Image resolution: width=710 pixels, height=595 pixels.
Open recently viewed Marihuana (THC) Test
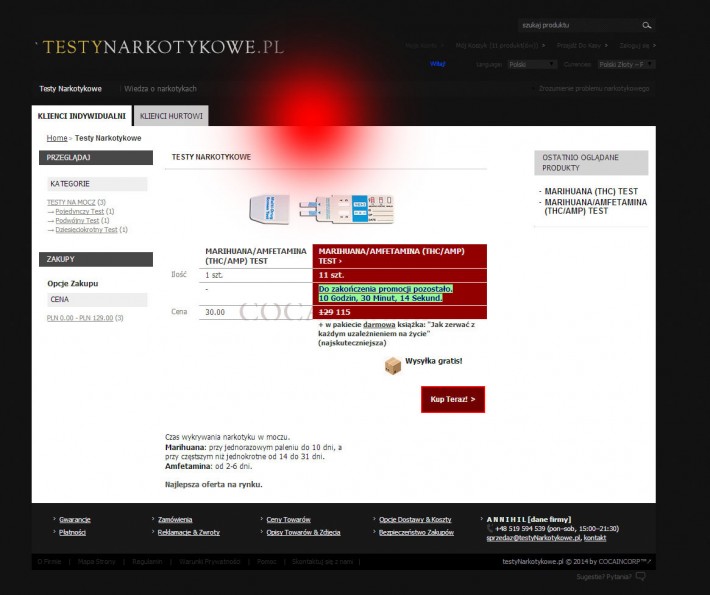click(591, 190)
